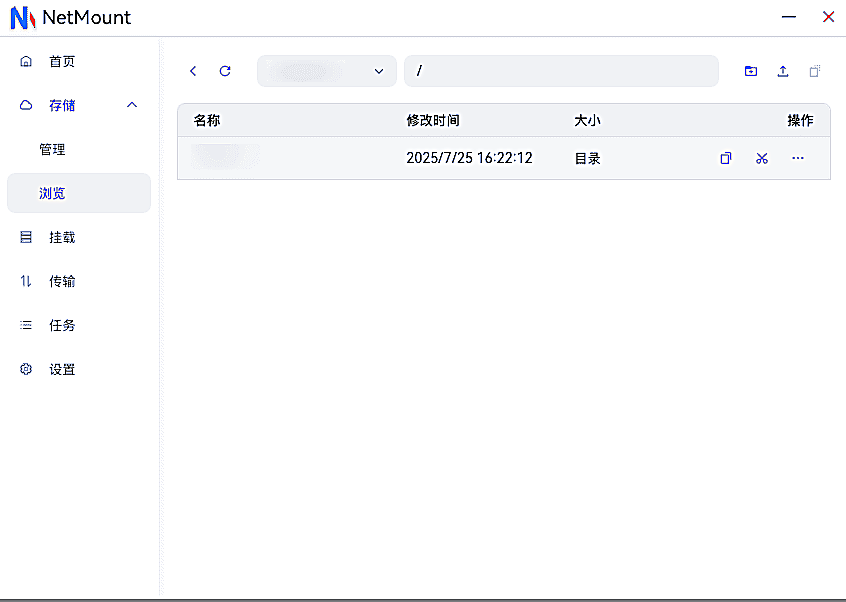Screen dimensions: 846x602
Task: Click the 操作 column header
Action: (800, 120)
